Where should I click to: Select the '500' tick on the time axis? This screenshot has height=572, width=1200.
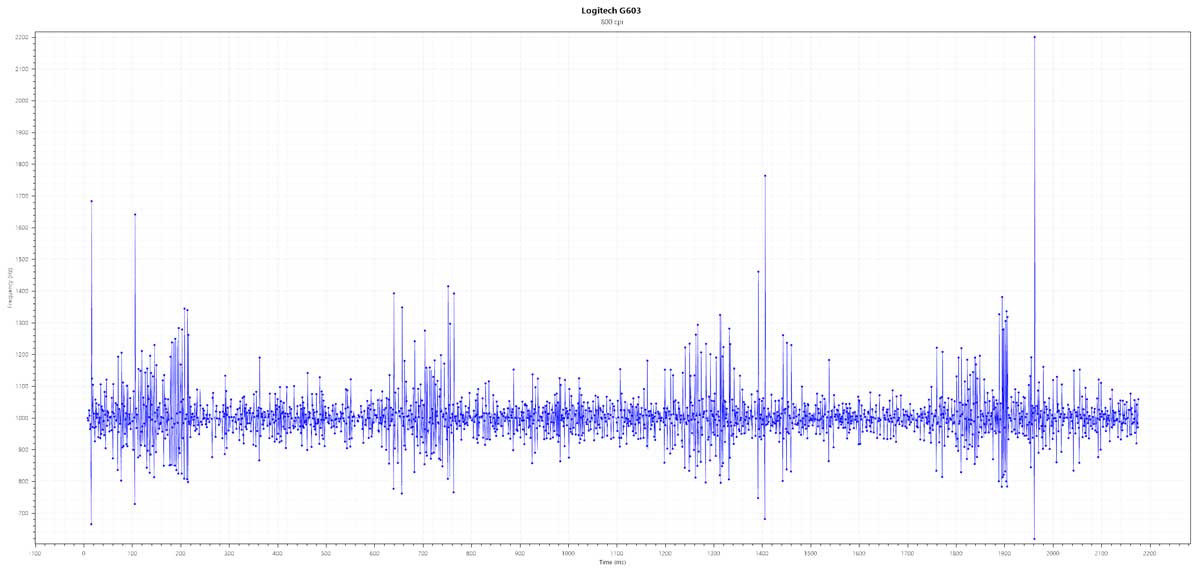pyautogui.click(x=326, y=552)
